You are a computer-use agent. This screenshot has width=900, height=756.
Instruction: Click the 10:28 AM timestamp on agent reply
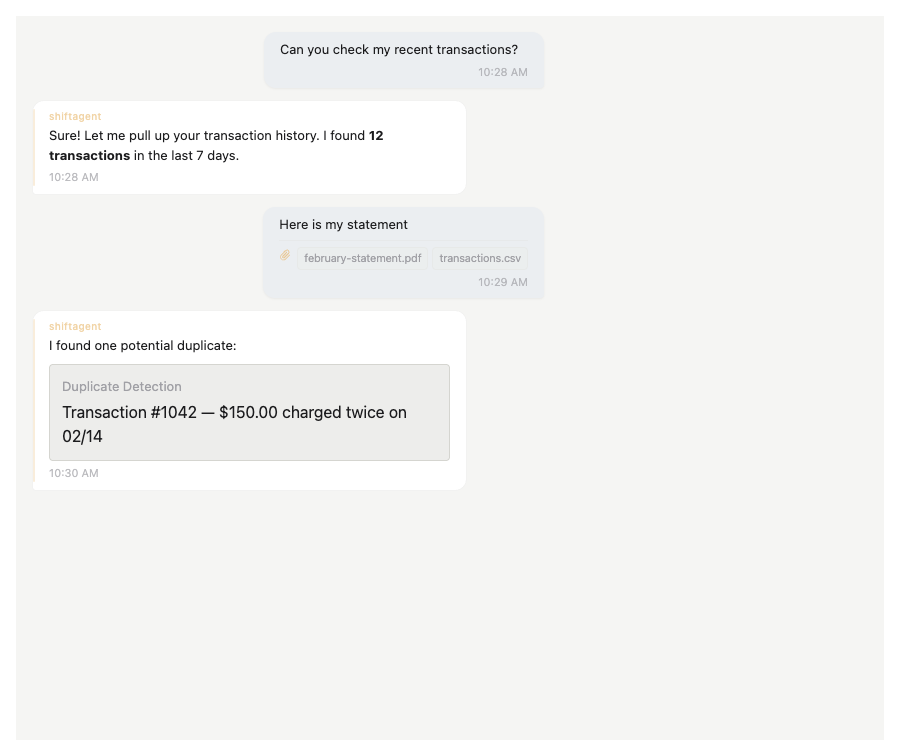[73, 177]
